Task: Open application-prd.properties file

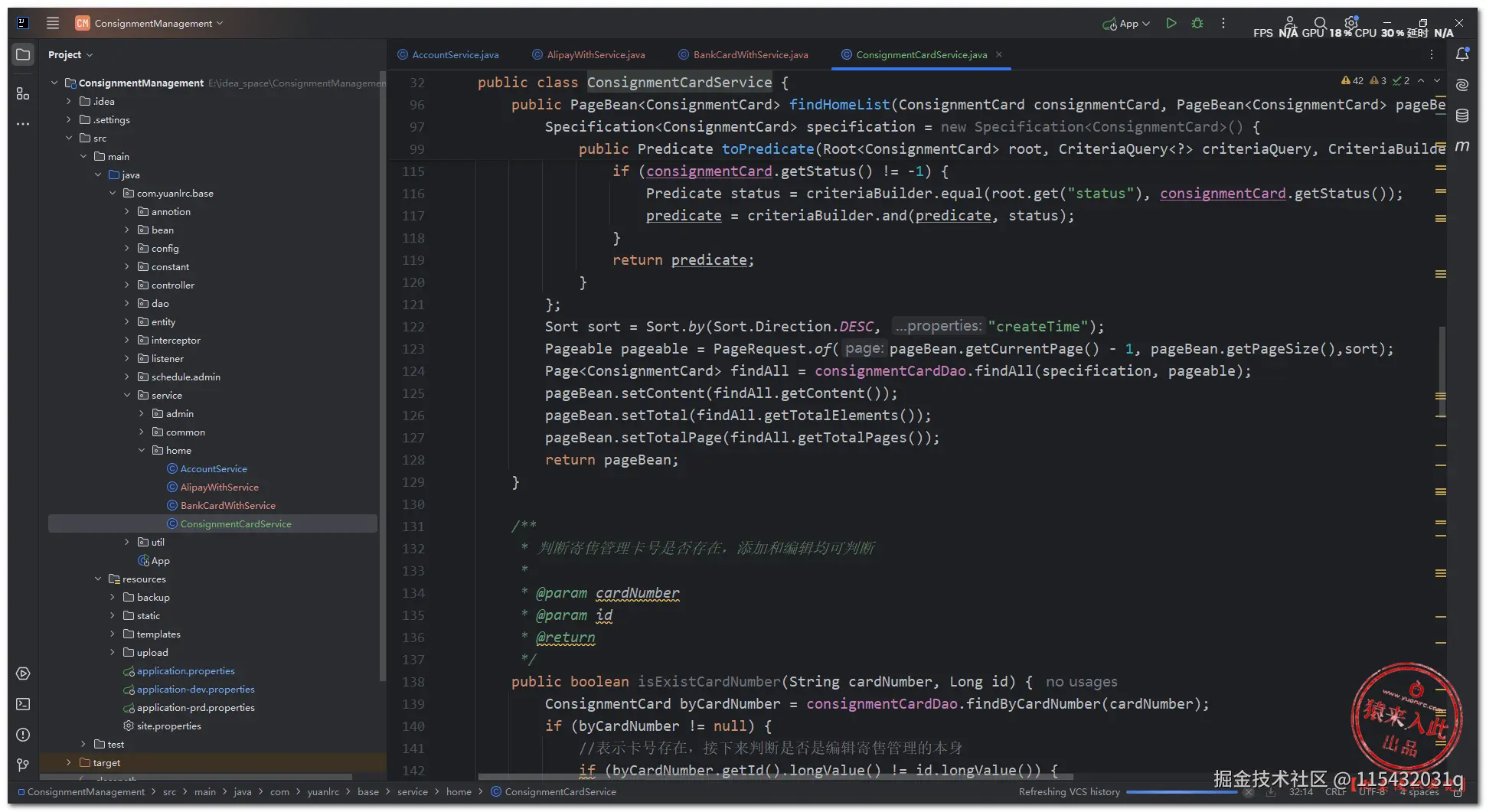Action: (x=189, y=707)
